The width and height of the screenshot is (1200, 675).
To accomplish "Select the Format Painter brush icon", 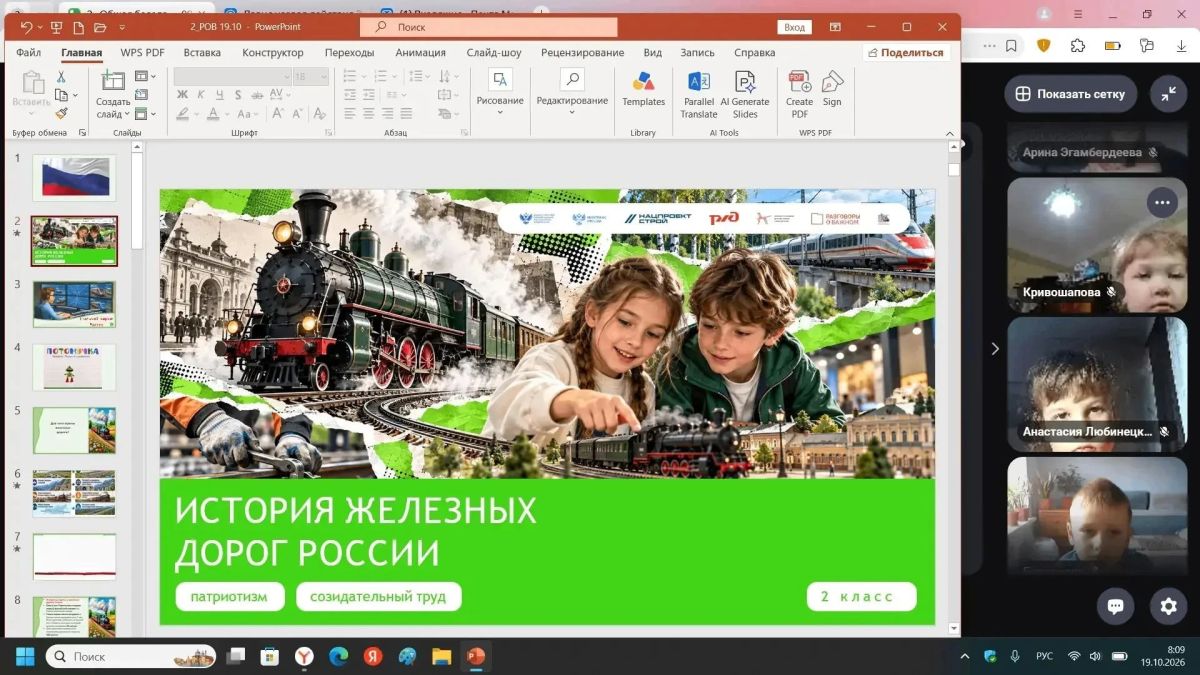I will coord(61,113).
